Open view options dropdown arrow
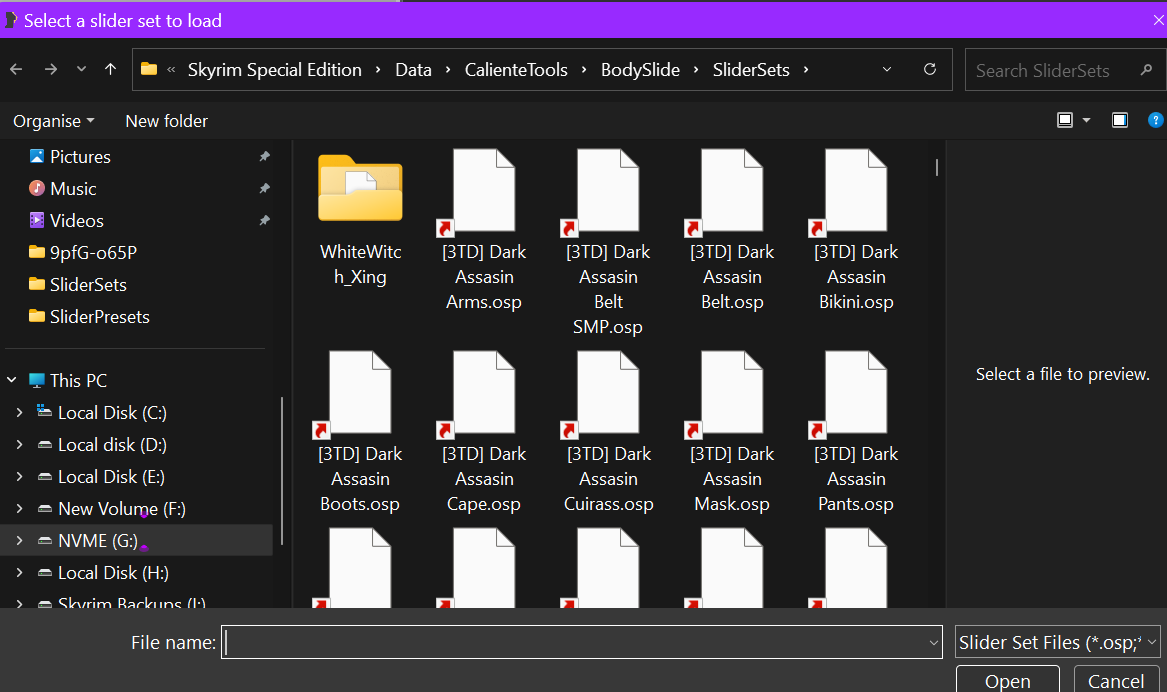This screenshot has height=692, width=1167. tap(1086, 120)
